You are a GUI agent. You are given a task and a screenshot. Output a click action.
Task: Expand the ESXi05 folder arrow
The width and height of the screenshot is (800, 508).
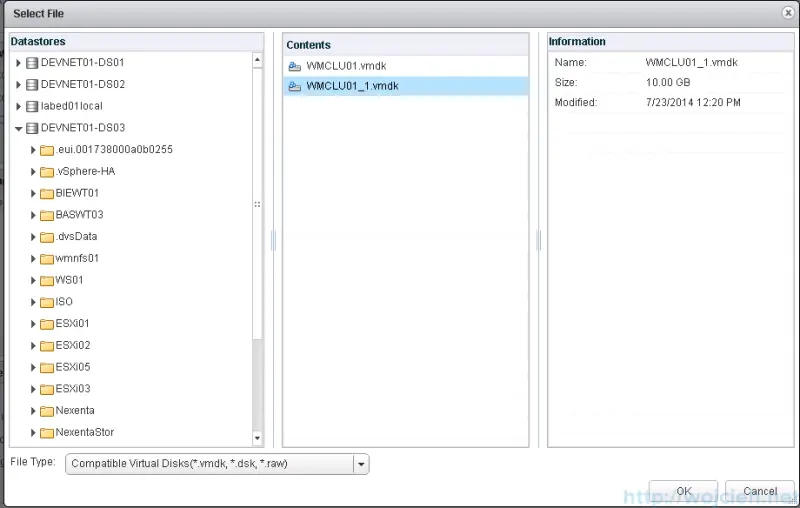click(33, 368)
